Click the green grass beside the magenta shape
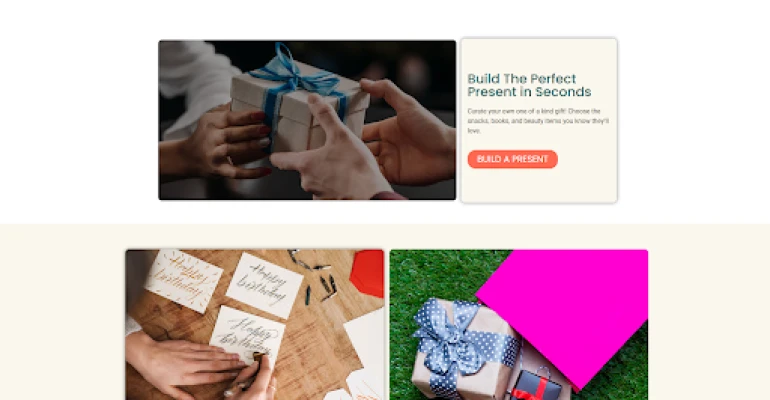 tap(432, 275)
